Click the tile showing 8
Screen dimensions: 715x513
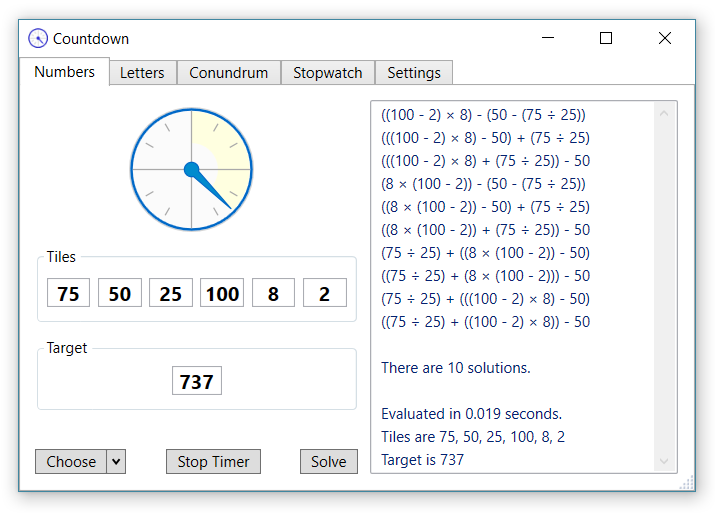point(273,293)
